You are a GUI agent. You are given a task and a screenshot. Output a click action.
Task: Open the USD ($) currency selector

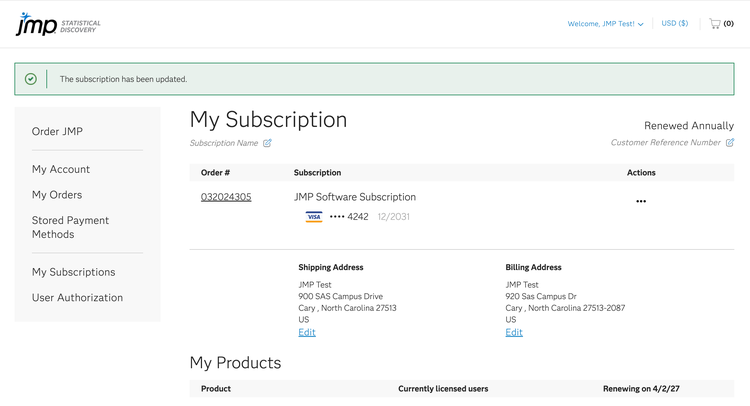click(674, 23)
